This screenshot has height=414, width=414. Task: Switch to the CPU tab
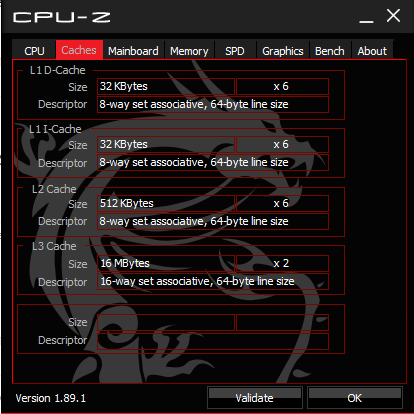pos(34,51)
